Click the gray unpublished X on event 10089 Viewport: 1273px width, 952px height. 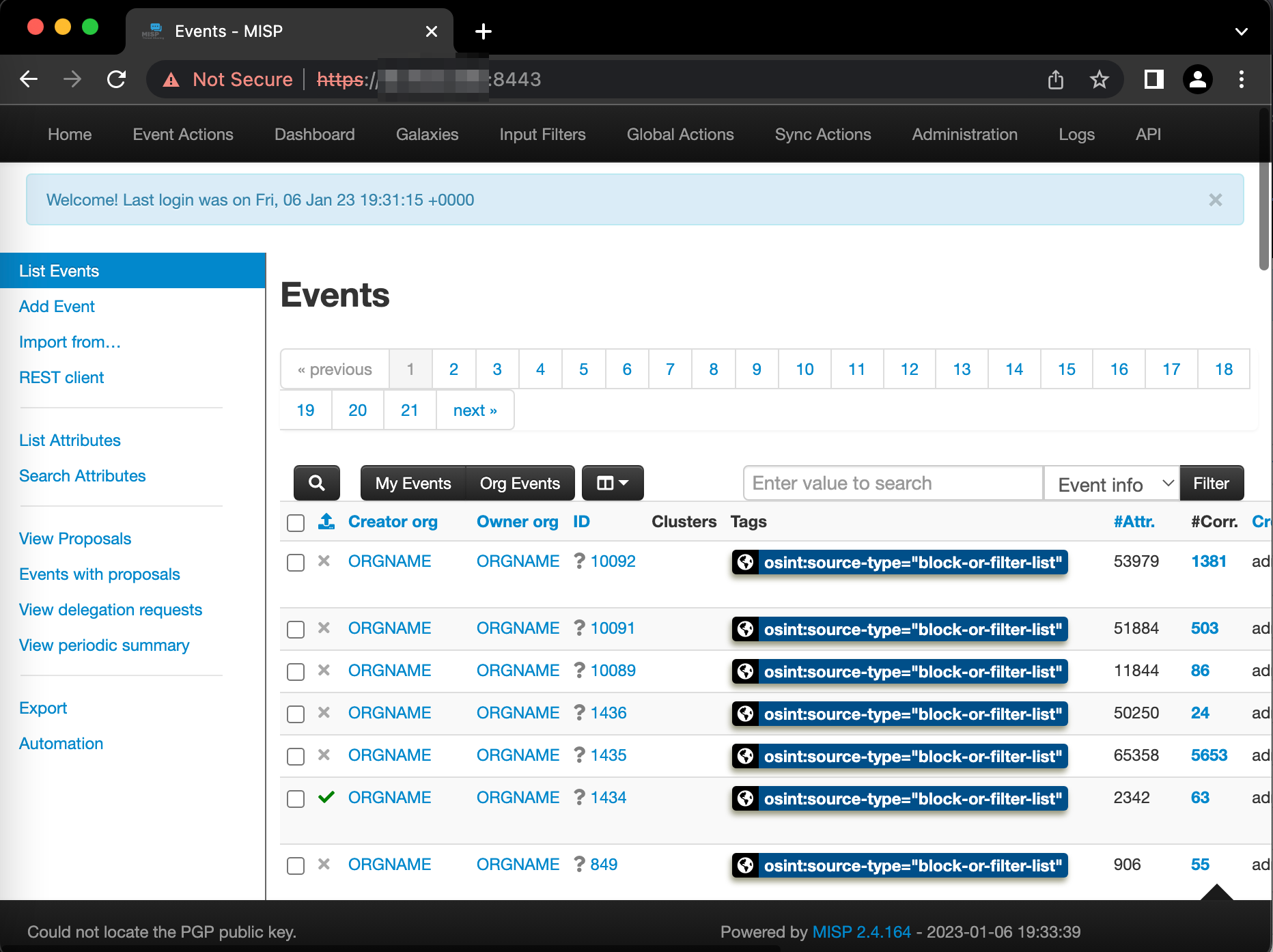tap(324, 671)
